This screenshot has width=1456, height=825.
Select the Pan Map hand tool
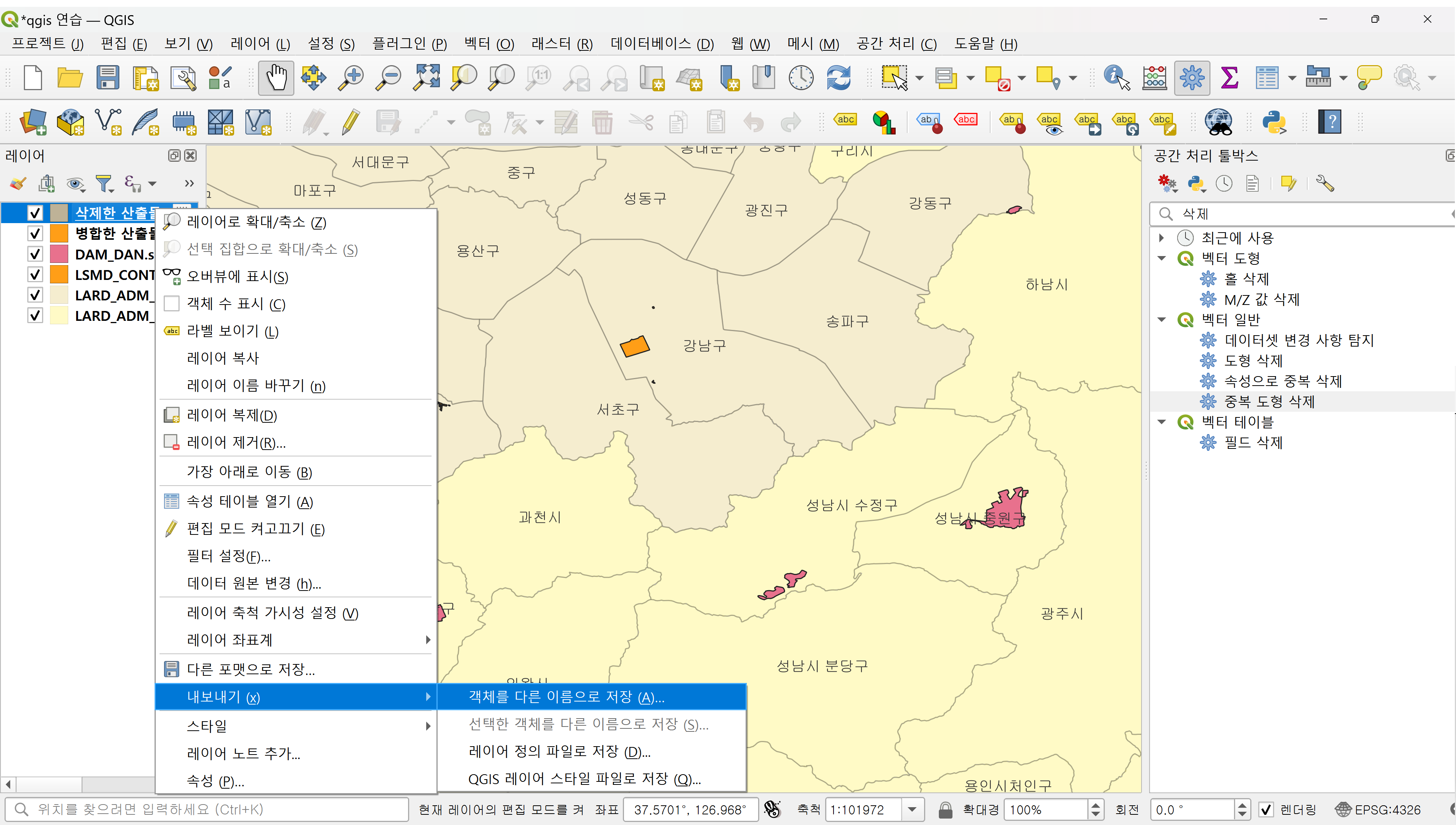(x=276, y=78)
